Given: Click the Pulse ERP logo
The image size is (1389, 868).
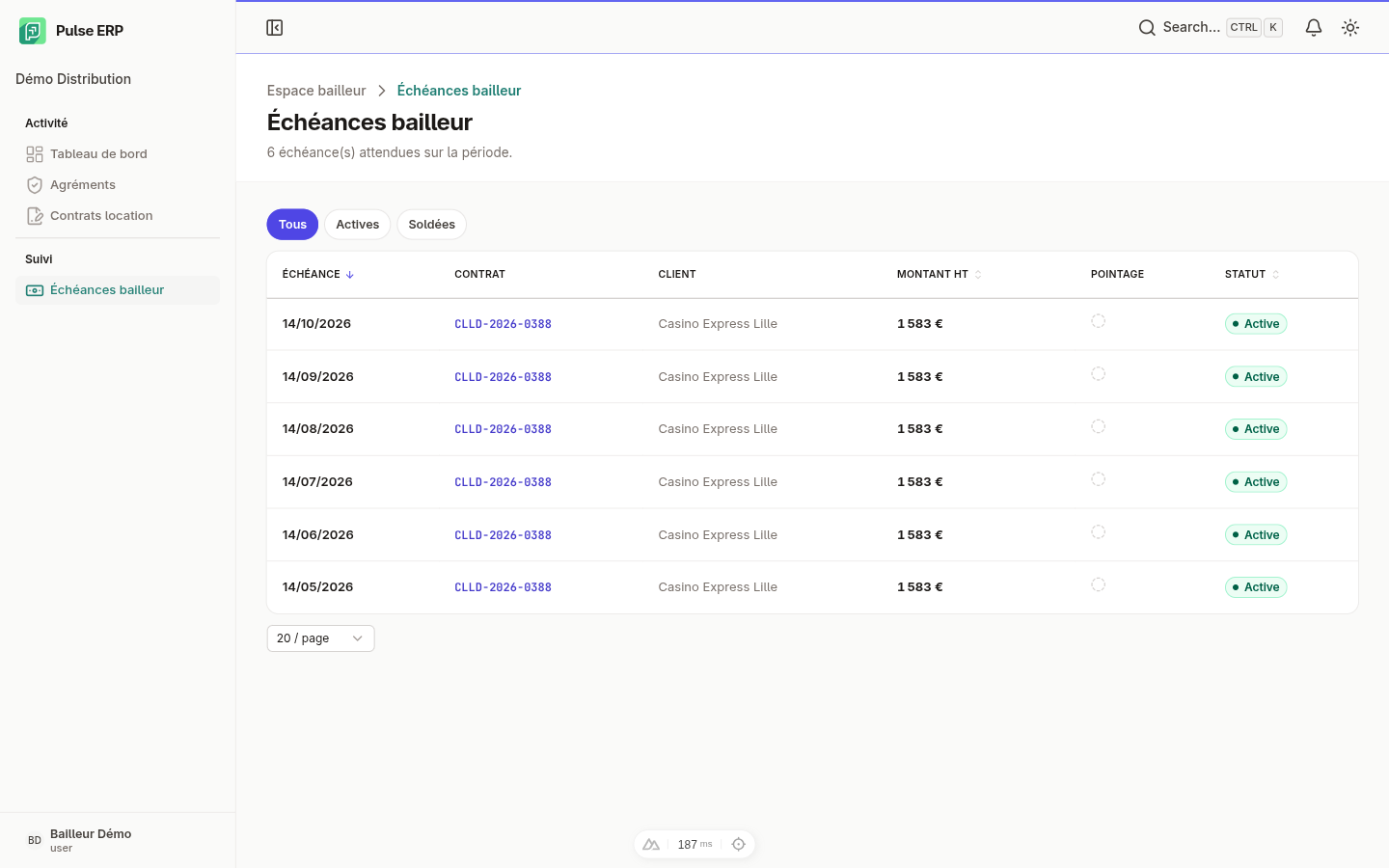Looking at the screenshot, I should [x=33, y=31].
